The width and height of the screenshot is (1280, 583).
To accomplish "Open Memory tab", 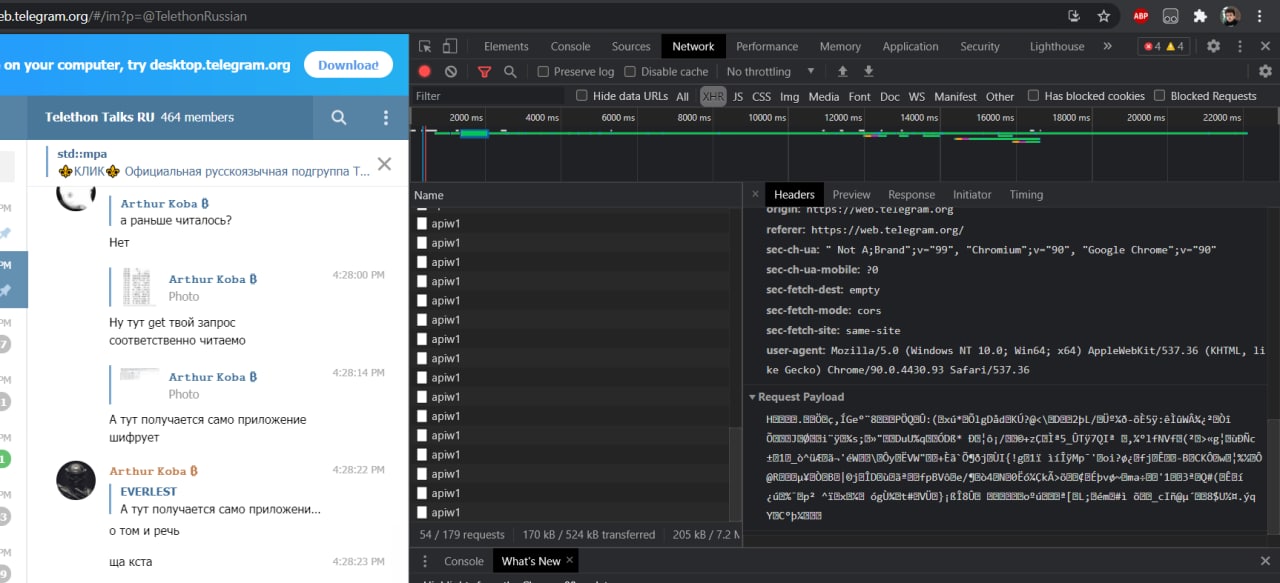I will point(840,46).
